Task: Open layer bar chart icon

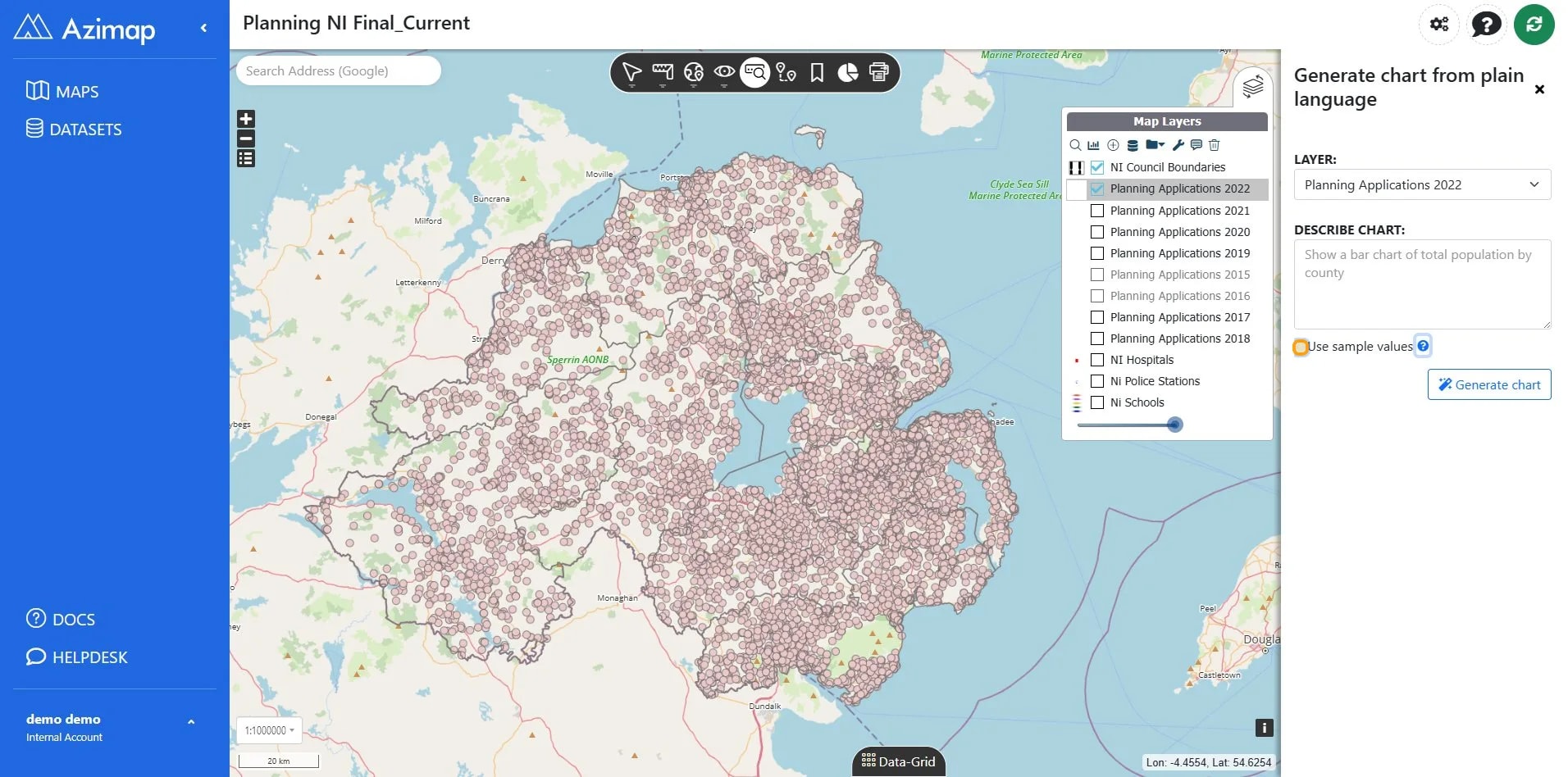Action: click(x=1093, y=145)
